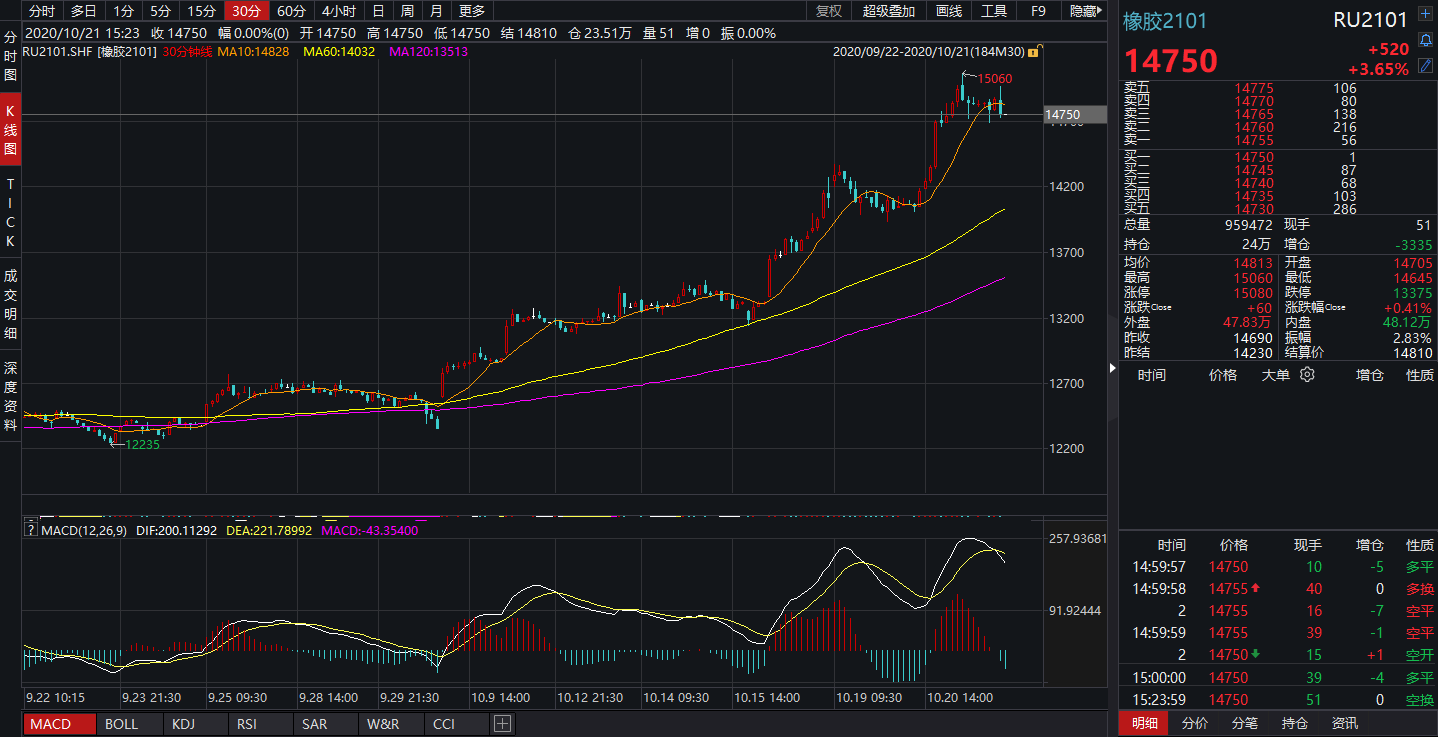The image size is (1438, 737).
Task: Click 买五 price 14730
Action: [x=1254, y=208]
